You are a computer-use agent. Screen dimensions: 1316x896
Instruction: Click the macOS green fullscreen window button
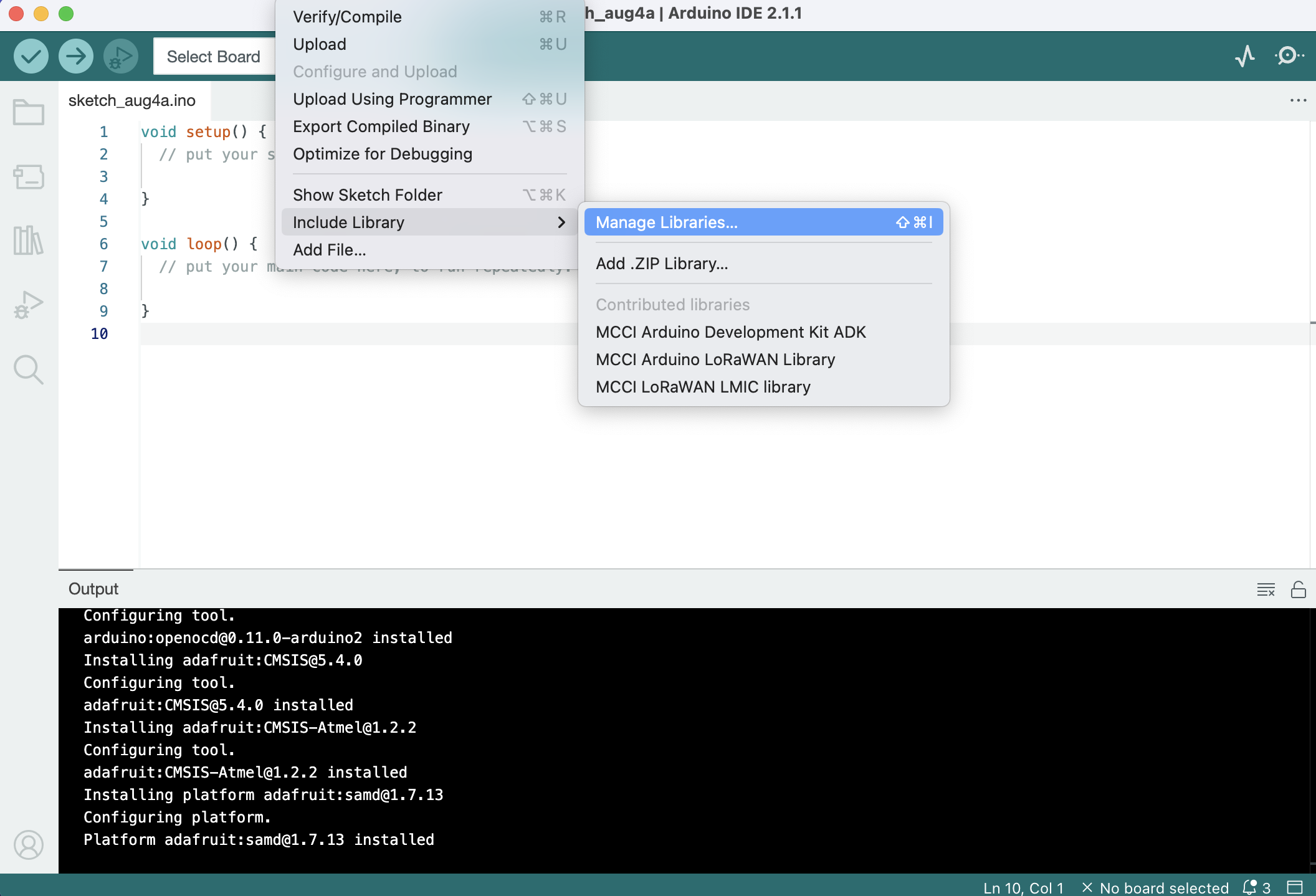pyautogui.click(x=66, y=14)
